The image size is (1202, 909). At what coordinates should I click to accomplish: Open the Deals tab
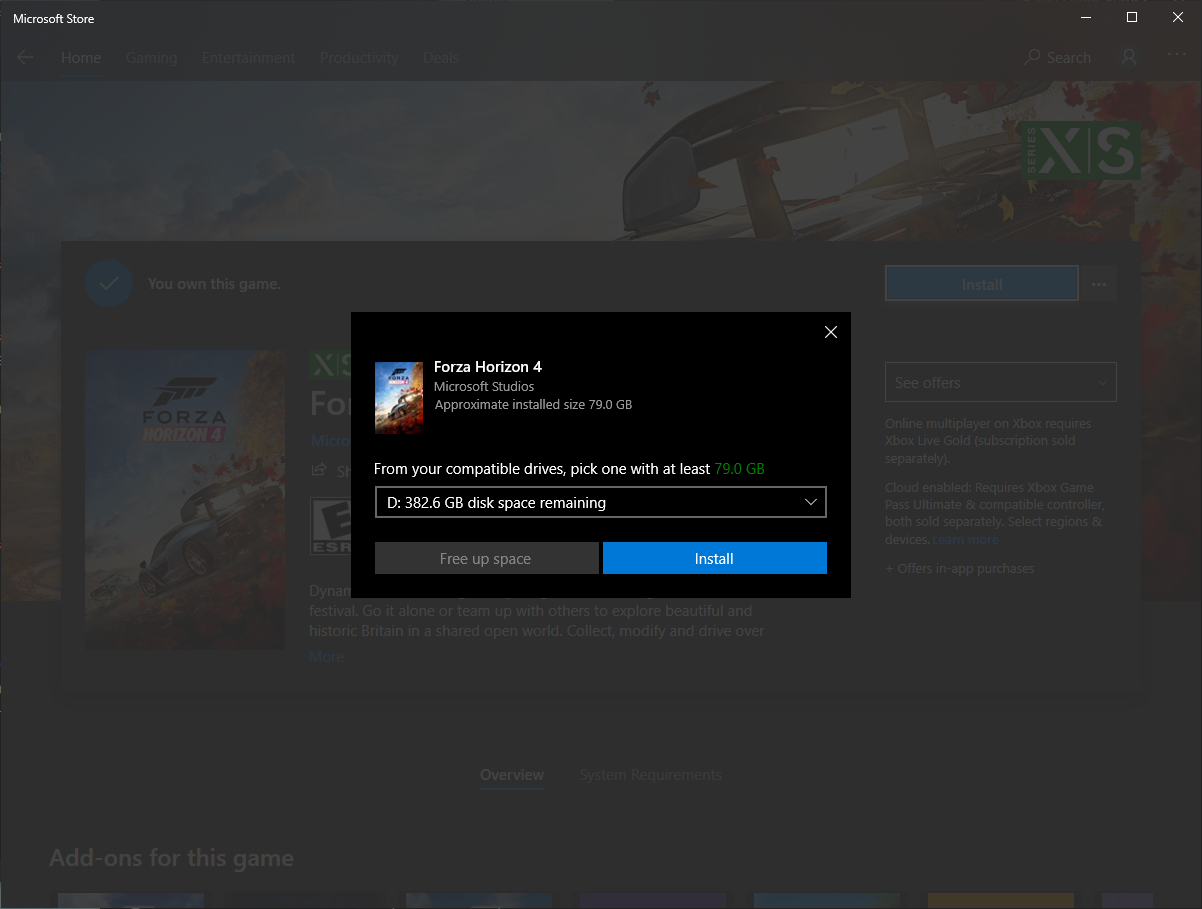pyautogui.click(x=441, y=57)
